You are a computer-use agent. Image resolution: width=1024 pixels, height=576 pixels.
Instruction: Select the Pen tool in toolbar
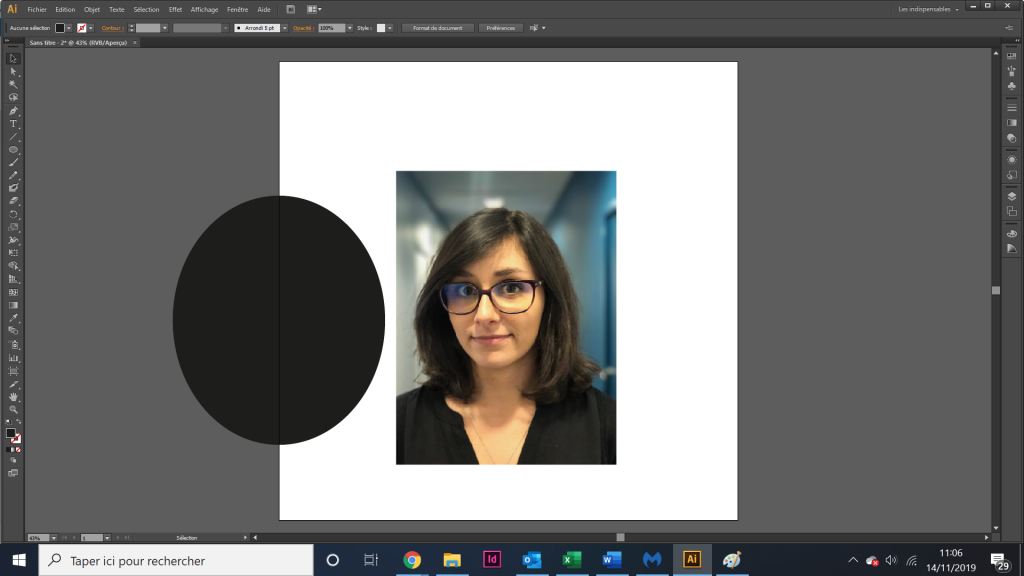(x=13, y=110)
